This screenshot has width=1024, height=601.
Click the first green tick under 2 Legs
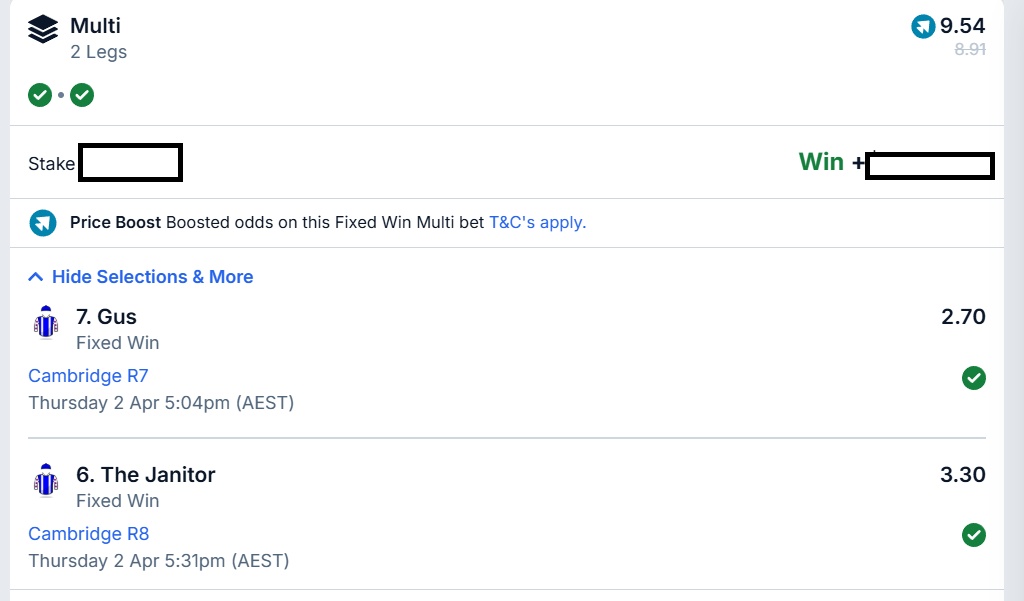40,95
